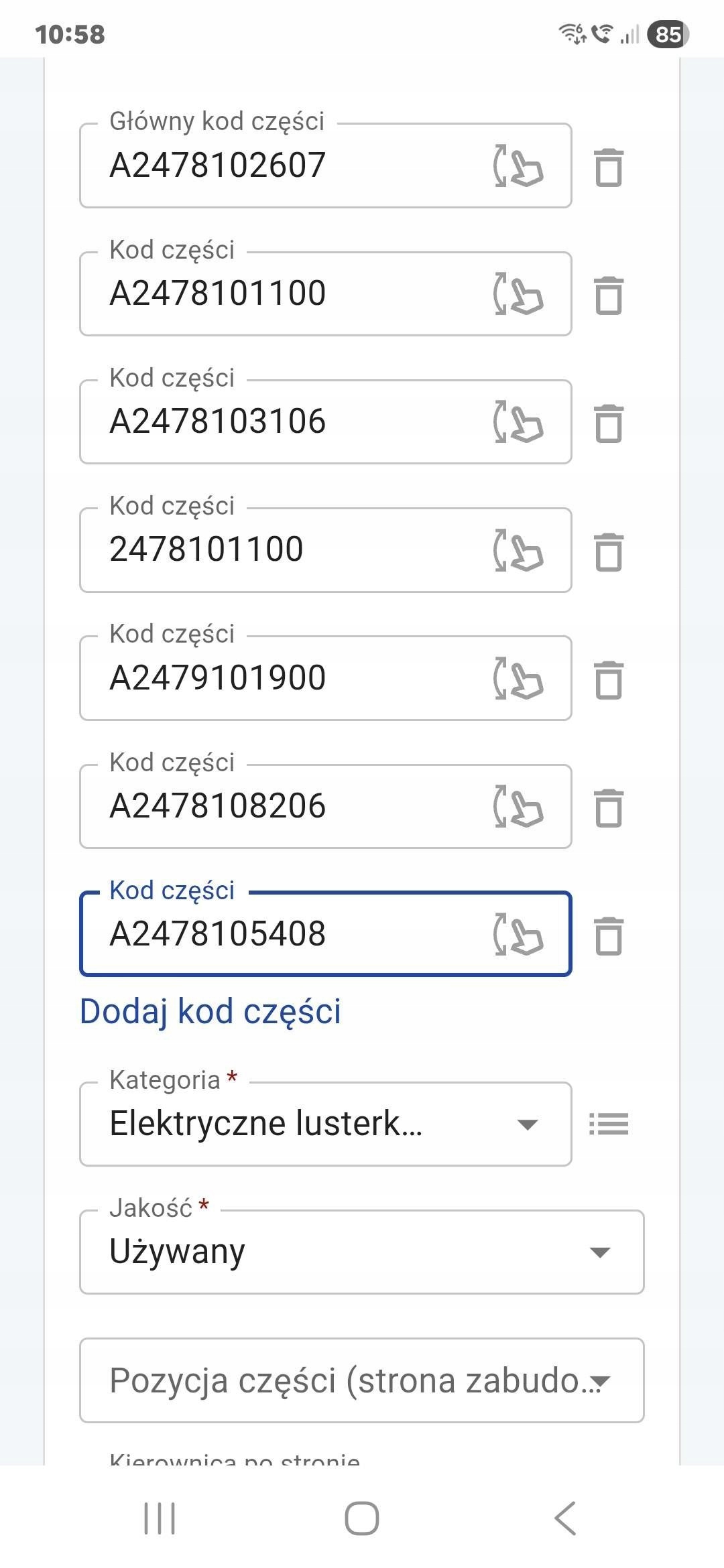Expand the Pozycja części dropdown

[362, 1380]
